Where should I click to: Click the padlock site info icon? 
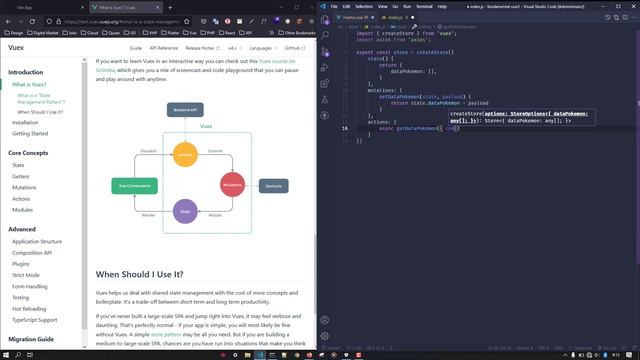tap(58, 21)
